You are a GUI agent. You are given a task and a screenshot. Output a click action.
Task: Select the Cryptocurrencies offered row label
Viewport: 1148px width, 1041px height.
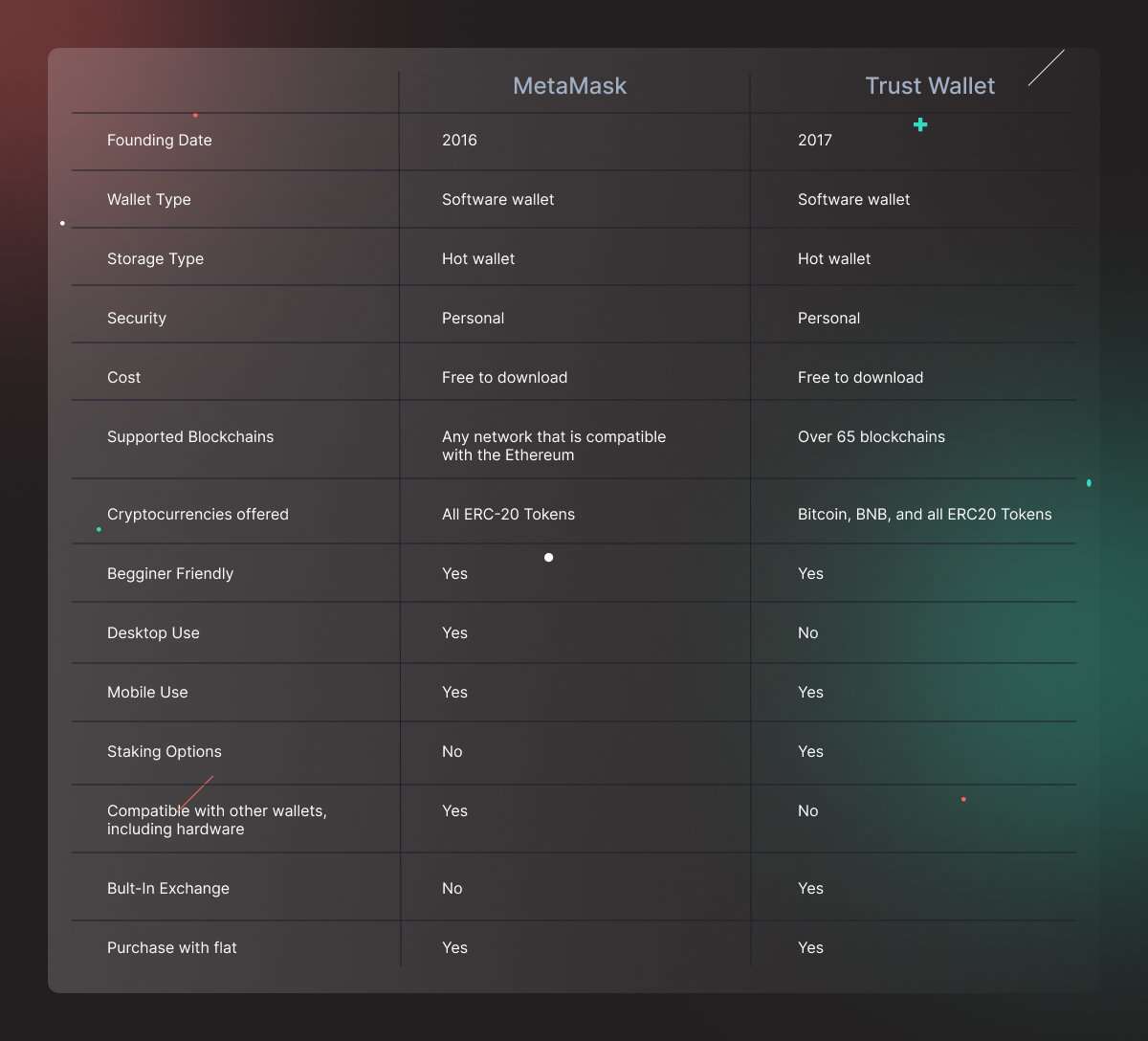198,514
